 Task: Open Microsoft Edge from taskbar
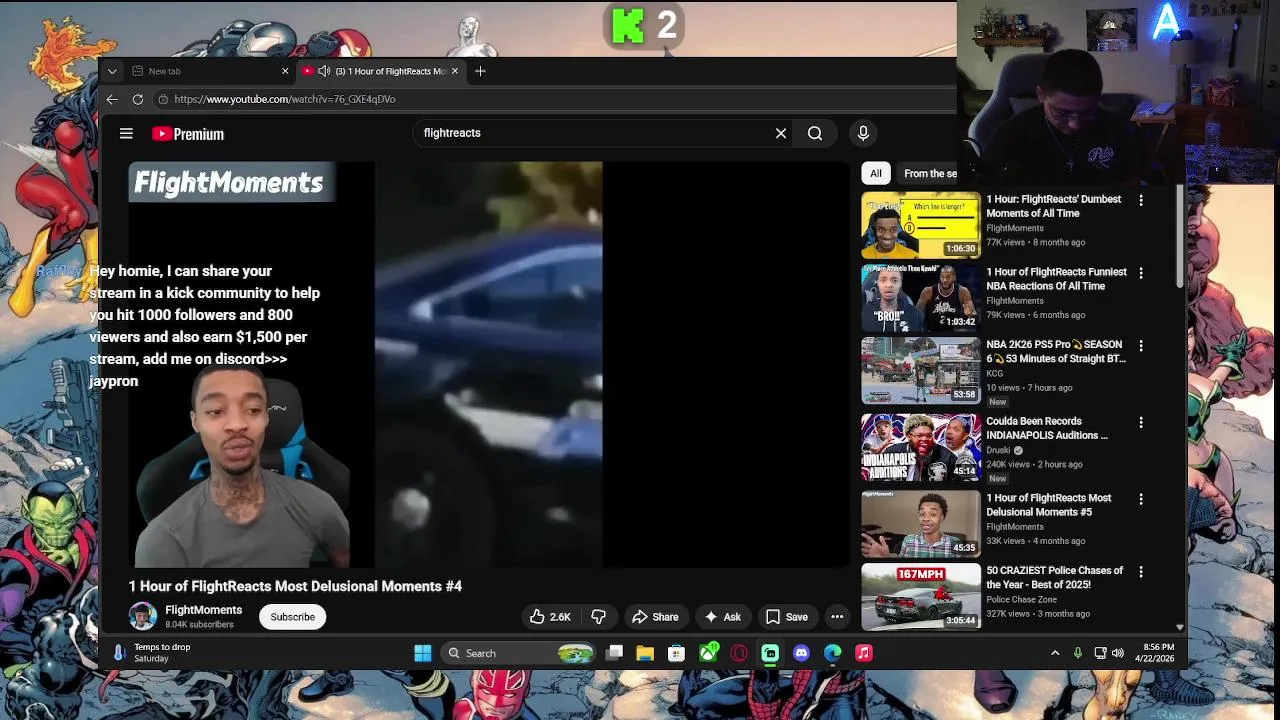(x=833, y=653)
